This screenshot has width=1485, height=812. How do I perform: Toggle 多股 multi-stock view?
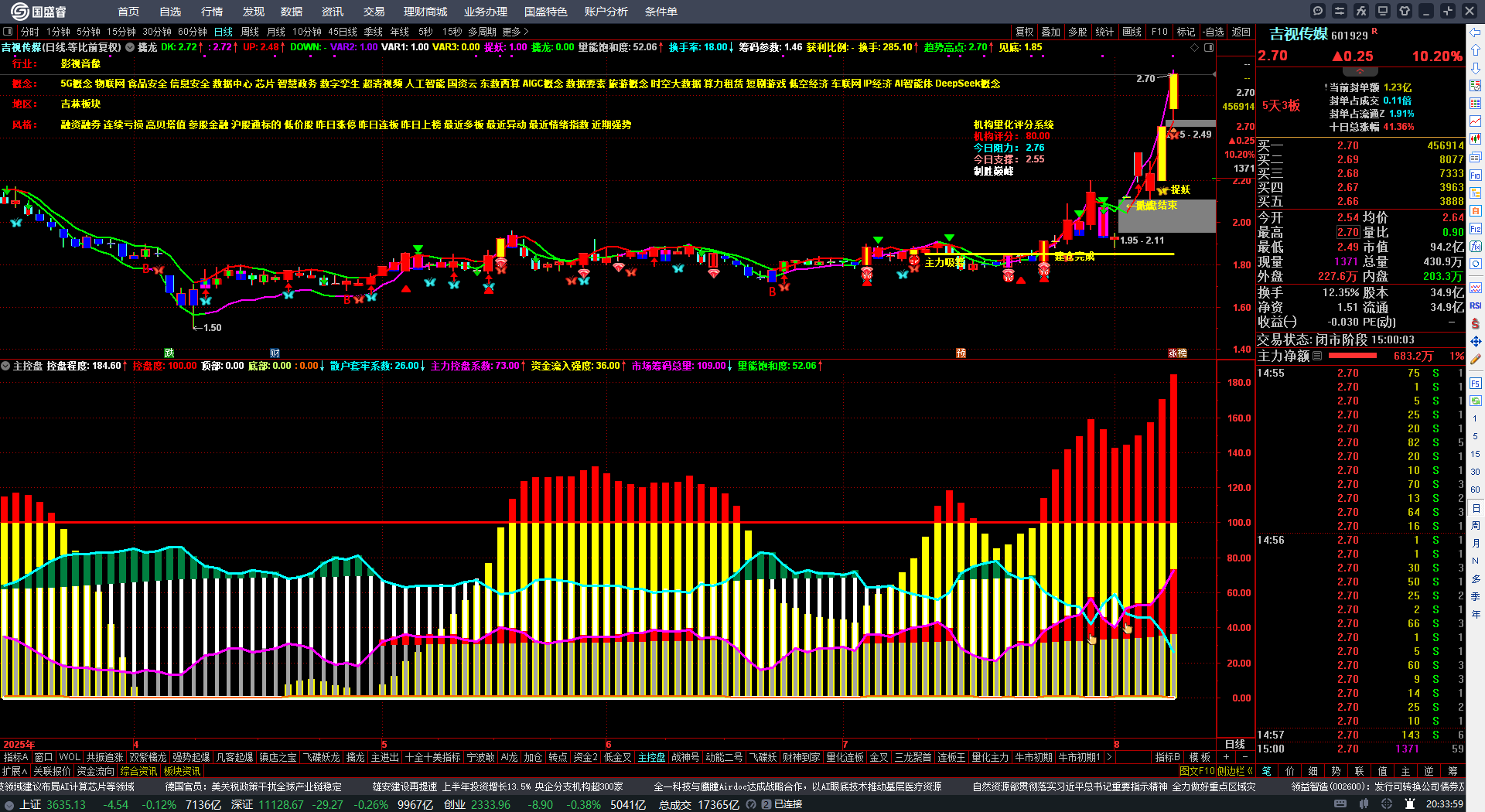(x=1077, y=32)
